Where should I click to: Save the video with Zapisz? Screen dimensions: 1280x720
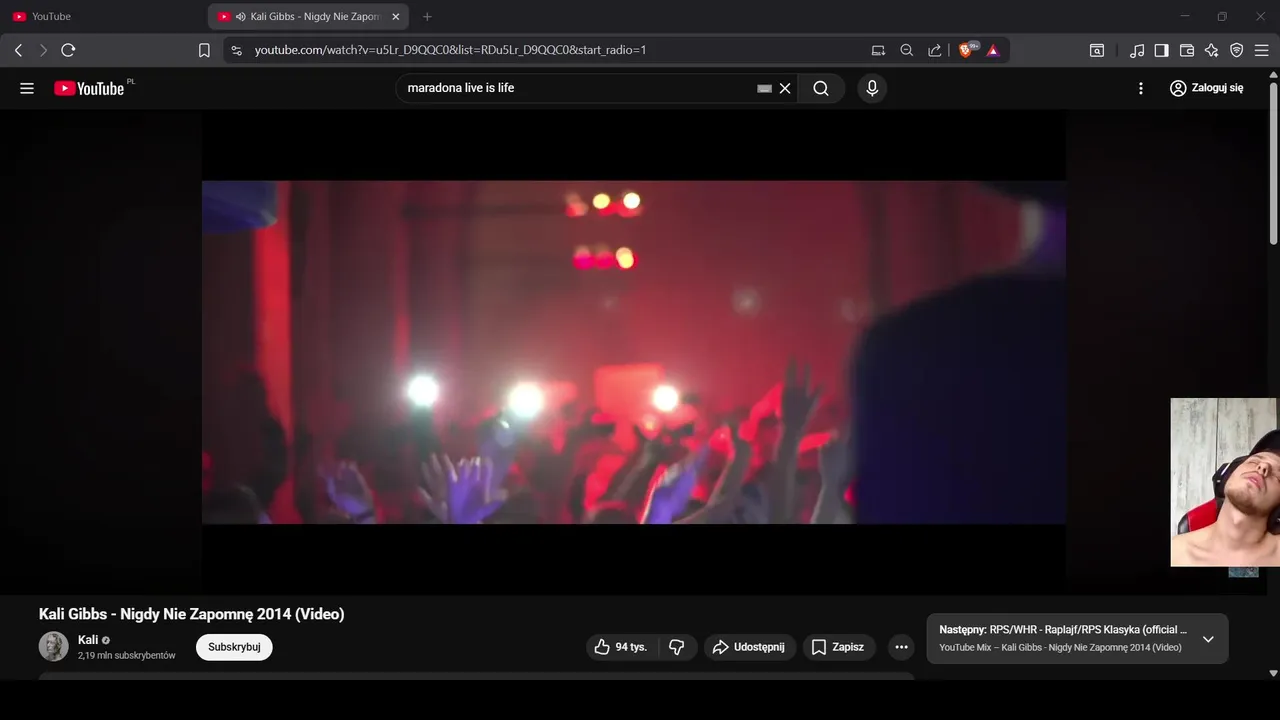838,647
